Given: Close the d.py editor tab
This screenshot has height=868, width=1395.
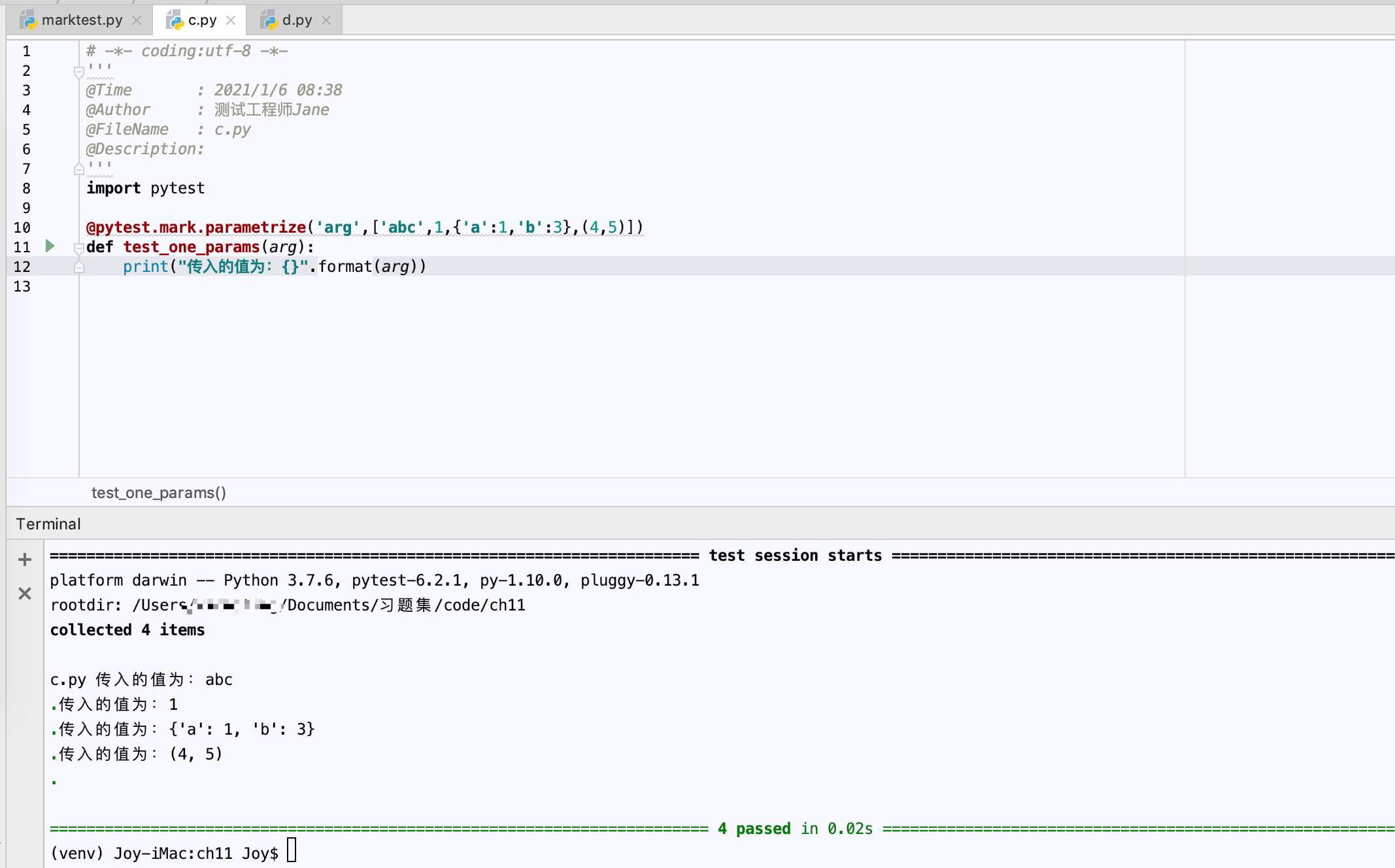Looking at the screenshot, I should click(x=326, y=20).
